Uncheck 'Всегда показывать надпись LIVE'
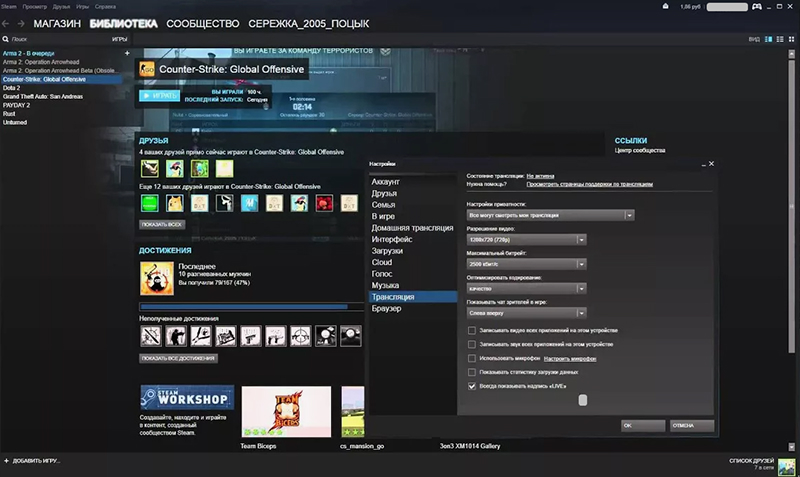Screen dimensions: 800x477 pos(472,386)
